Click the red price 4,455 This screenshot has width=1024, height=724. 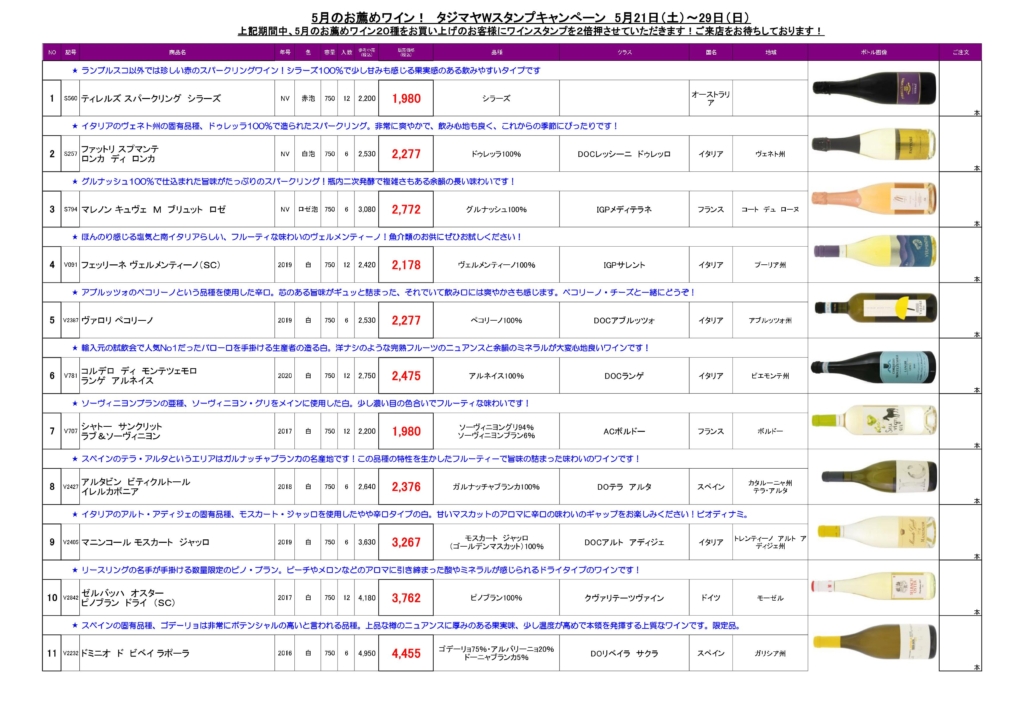[406, 653]
